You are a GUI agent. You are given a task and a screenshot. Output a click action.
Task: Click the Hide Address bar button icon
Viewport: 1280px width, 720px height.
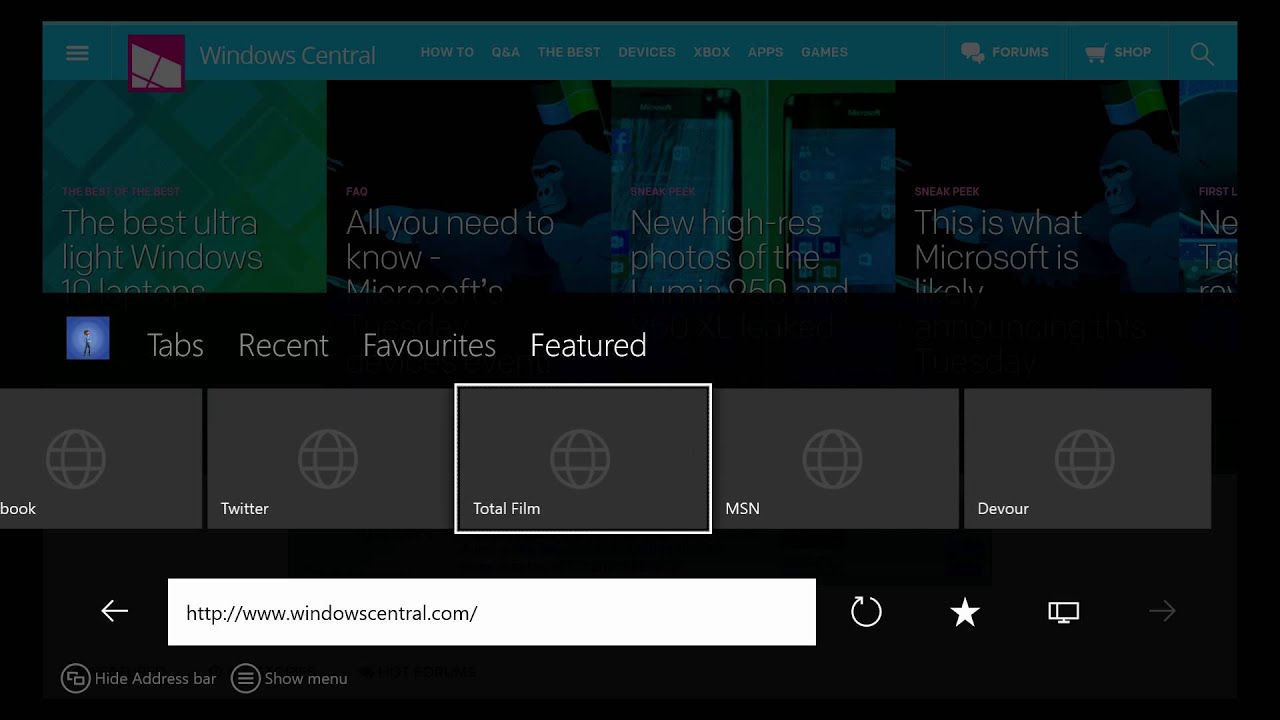[75, 678]
